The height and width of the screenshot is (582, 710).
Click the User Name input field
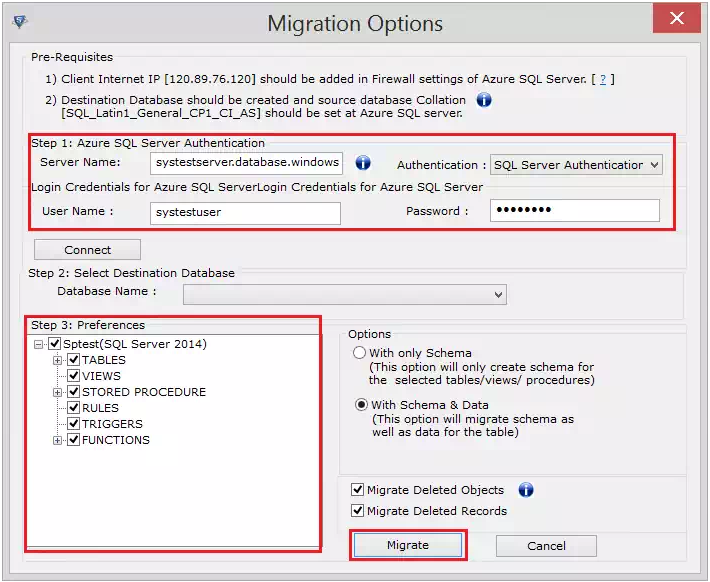[x=245, y=213]
